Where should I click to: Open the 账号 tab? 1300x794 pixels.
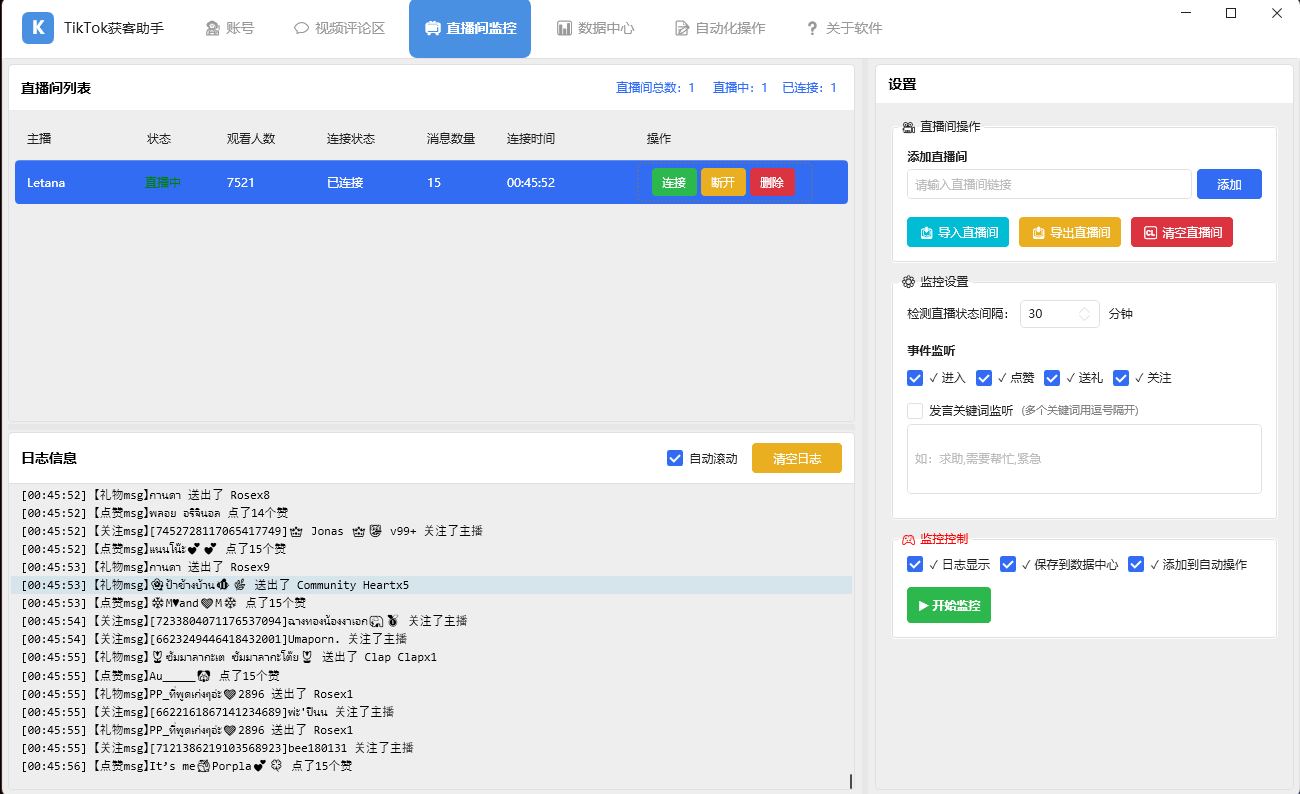(x=230, y=28)
